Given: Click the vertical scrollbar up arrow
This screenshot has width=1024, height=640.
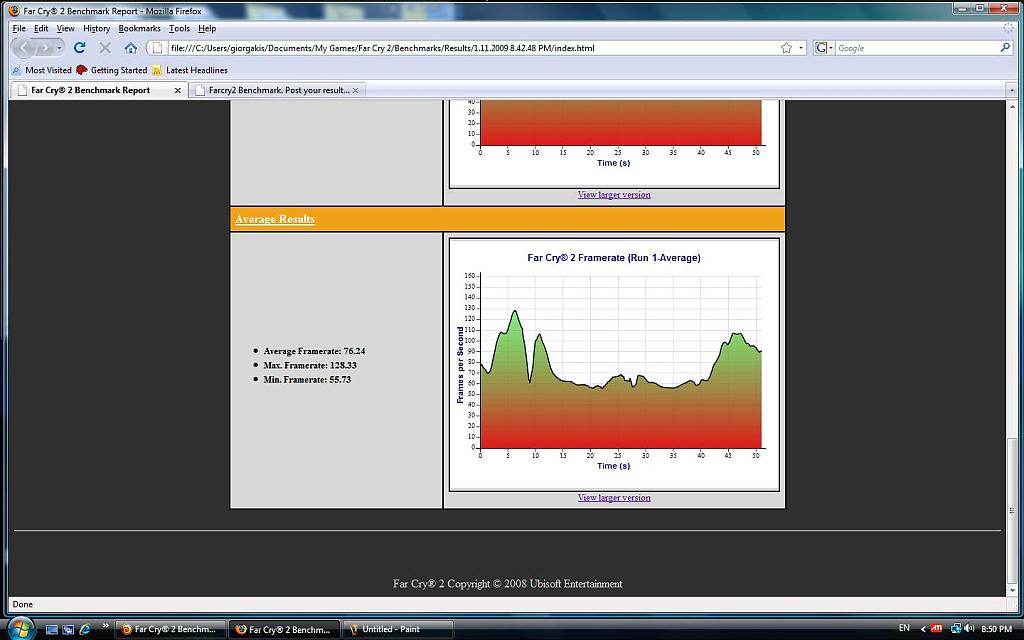Looking at the screenshot, I should tap(1013, 106).
